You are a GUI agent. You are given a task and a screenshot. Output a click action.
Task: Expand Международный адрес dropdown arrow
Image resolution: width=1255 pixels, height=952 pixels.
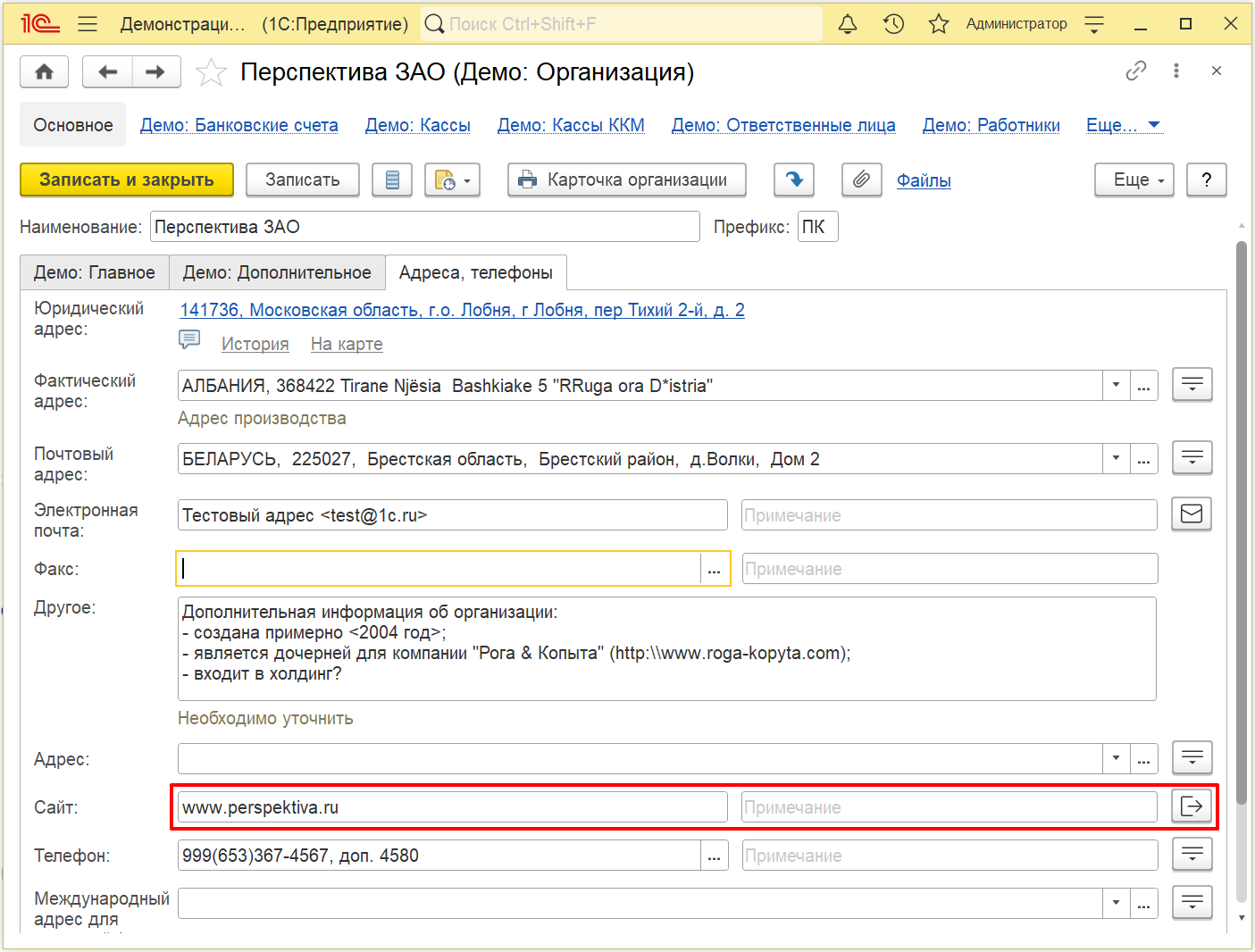point(1117,904)
